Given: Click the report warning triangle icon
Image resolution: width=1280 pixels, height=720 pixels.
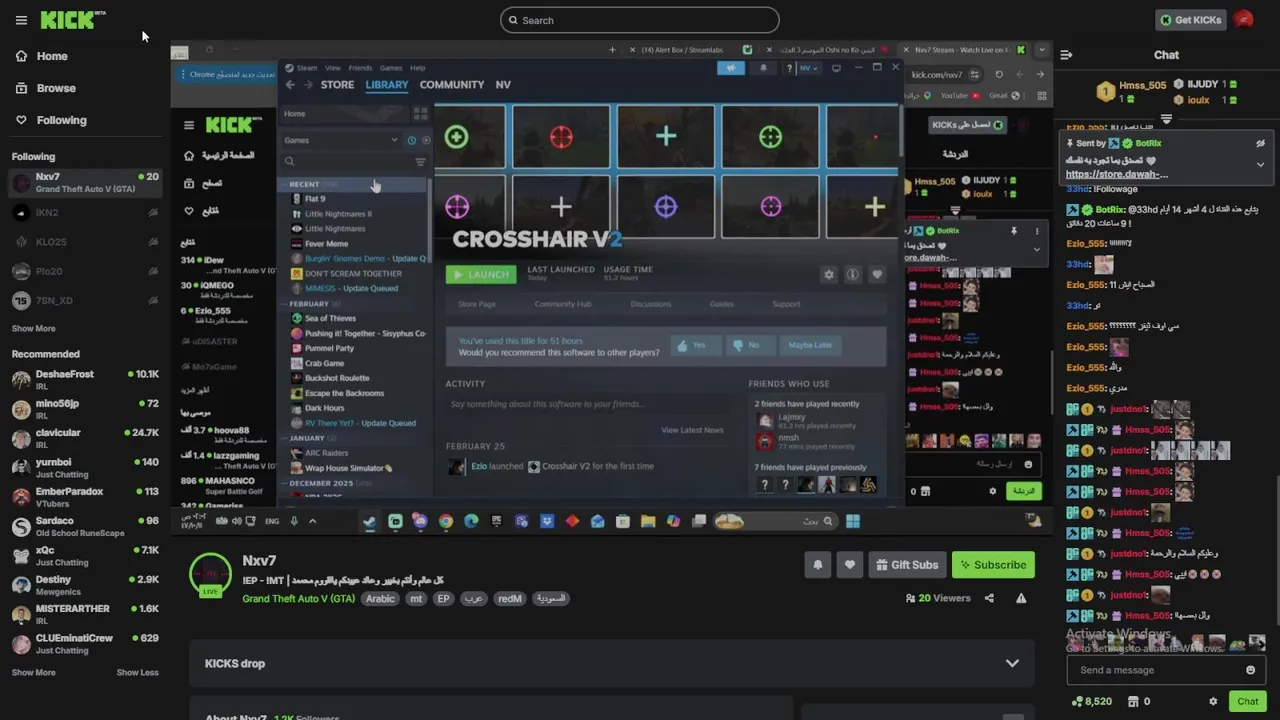Looking at the screenshot, I should click(x=1021, y=598).
